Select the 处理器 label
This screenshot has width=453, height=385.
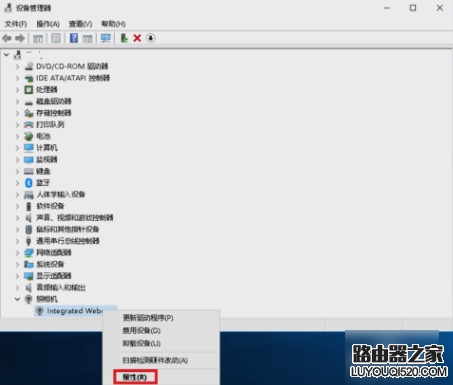[47, 90]
